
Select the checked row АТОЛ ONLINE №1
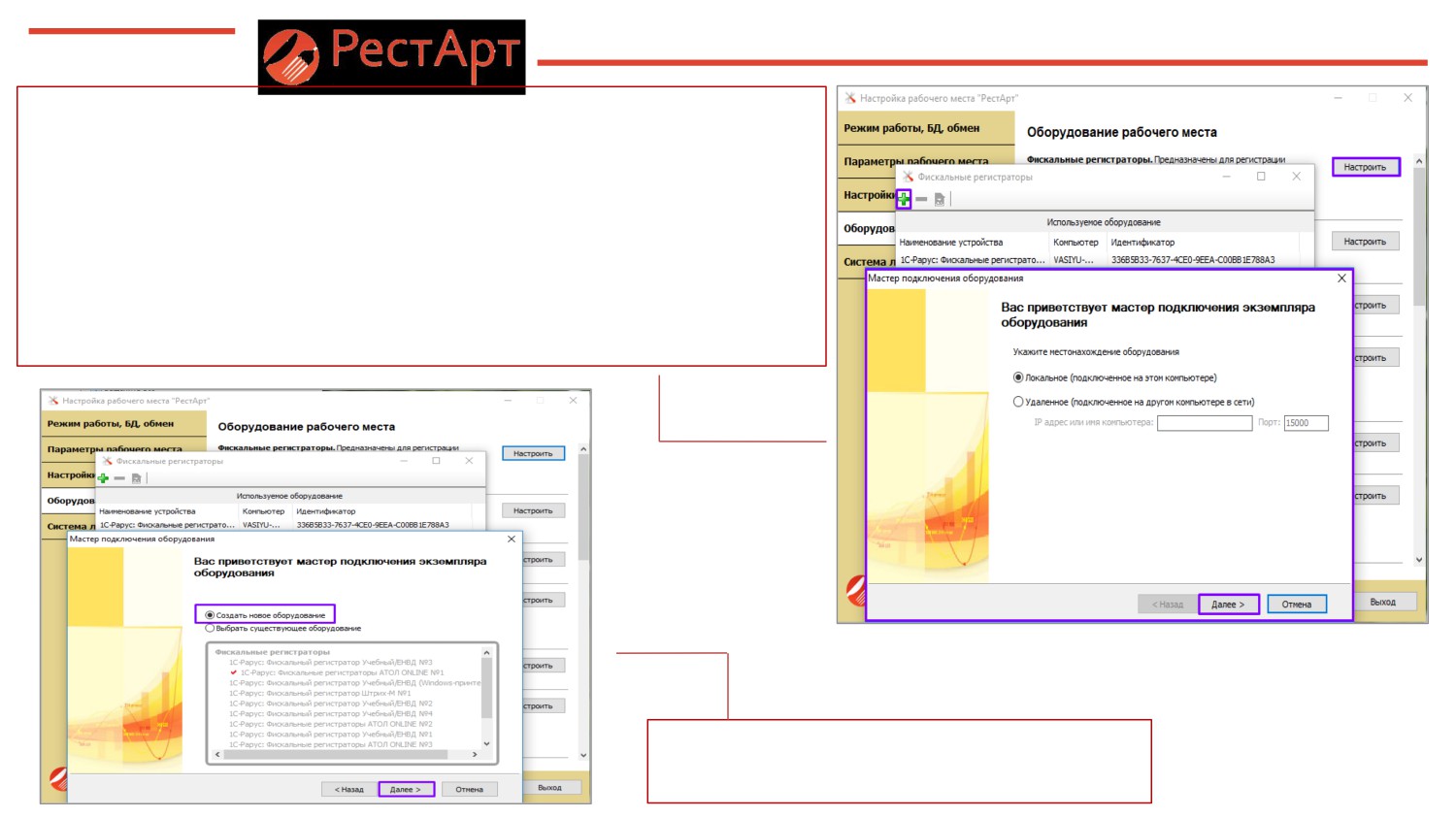coord(342,672)
